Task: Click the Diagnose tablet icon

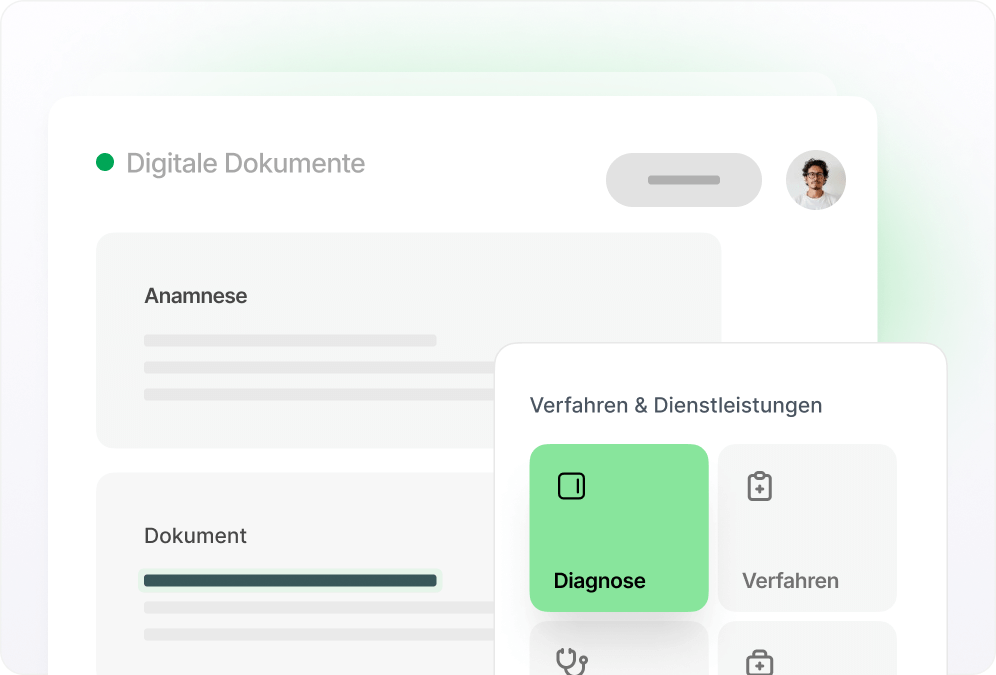Action: click(x=571, y=486)
